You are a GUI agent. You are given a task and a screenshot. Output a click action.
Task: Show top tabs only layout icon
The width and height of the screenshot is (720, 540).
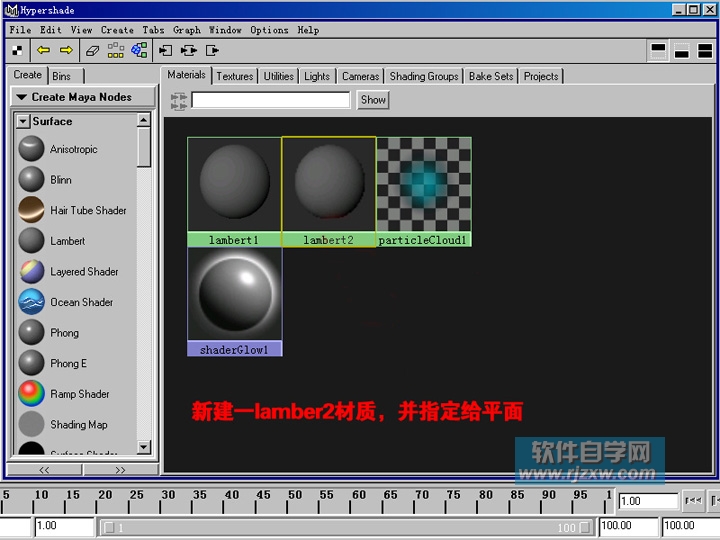[x=658, y=51]
